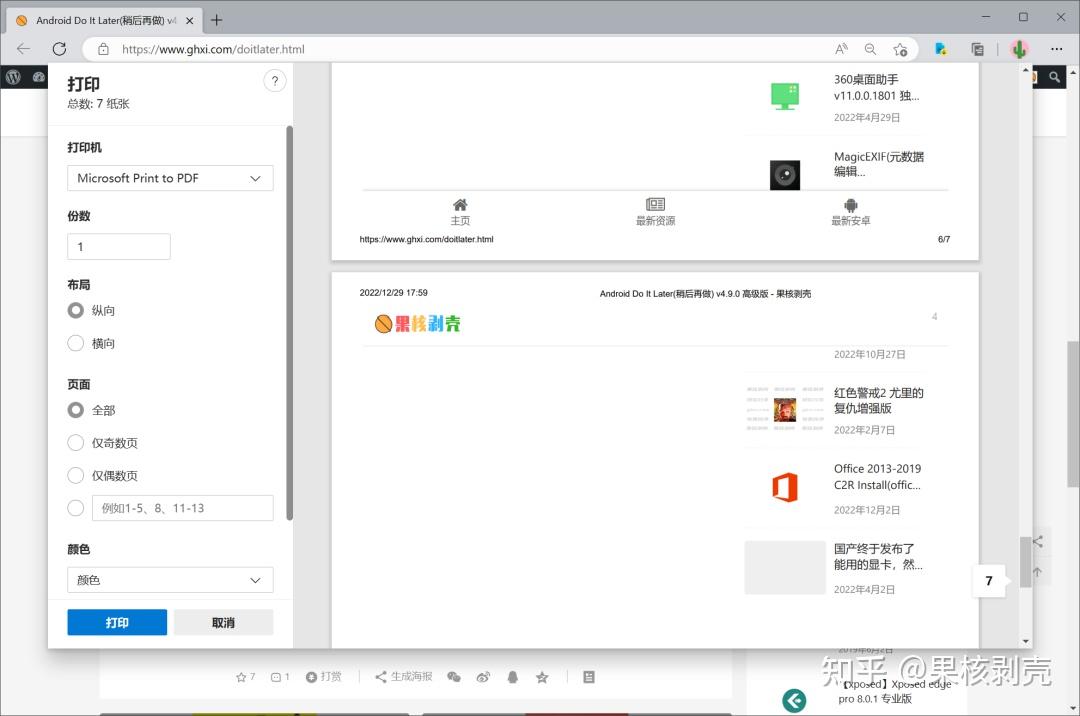Choose 仅偶数页 even pages only
Screen dimensions: 1080x716
[x=75, y=475]
